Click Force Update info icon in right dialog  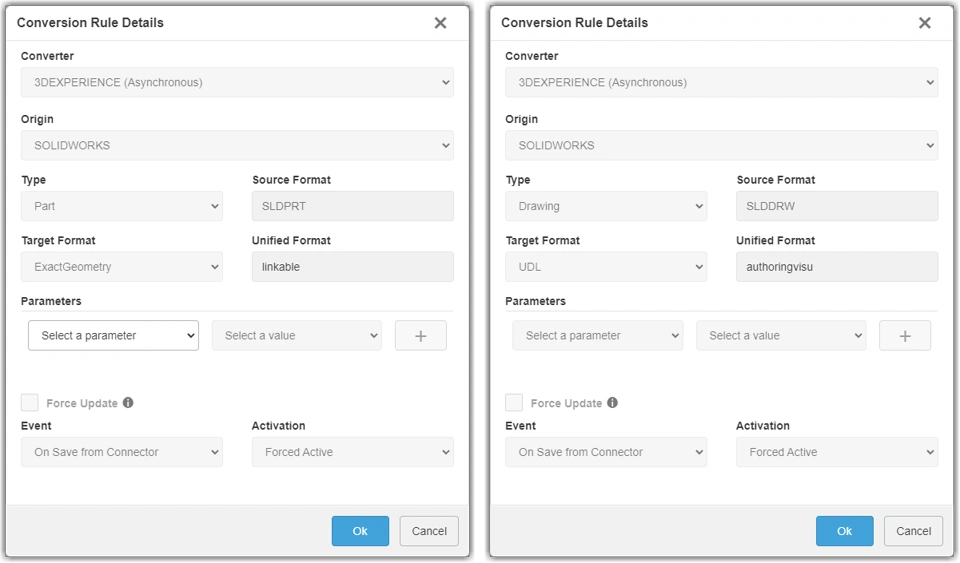pos(612,403)
